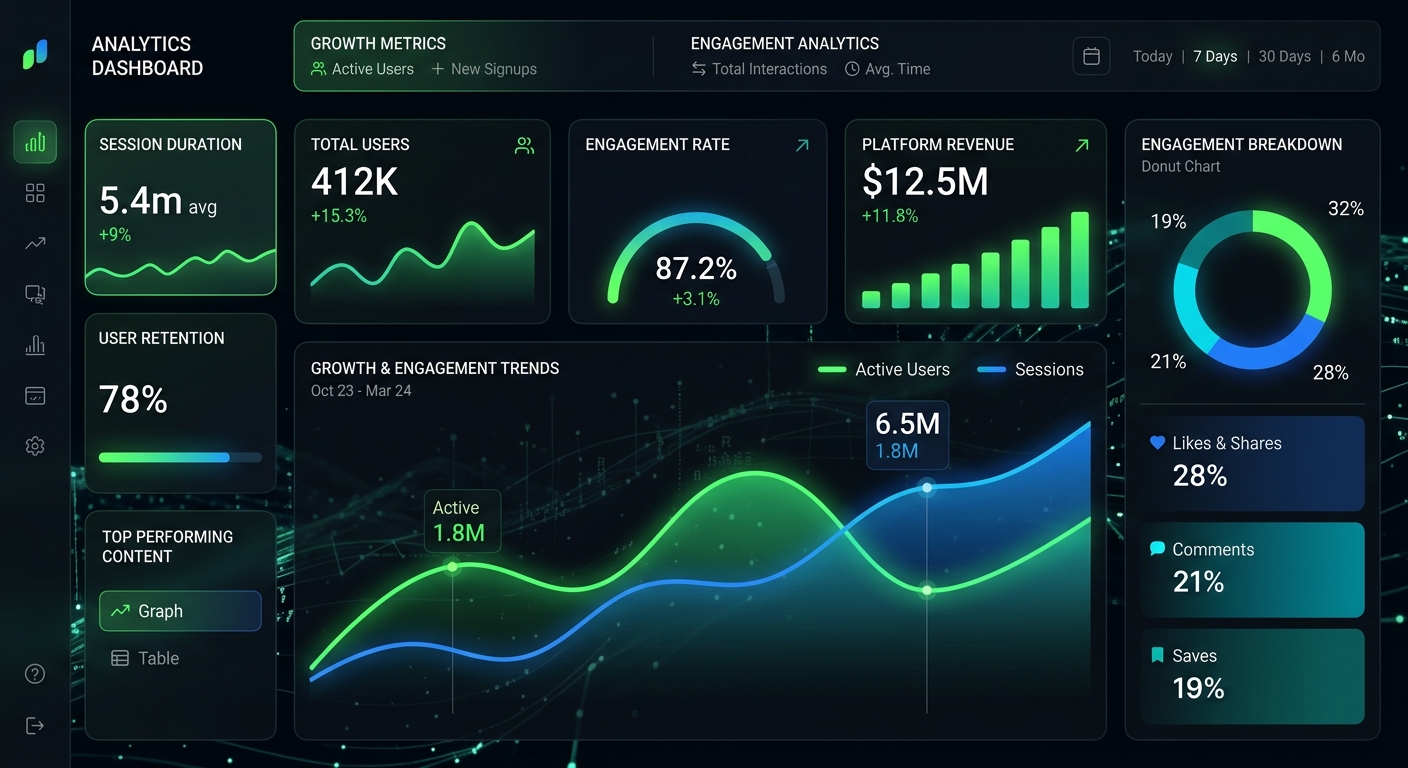The height and width of the screenshot is (768, 1408).
Task: Select the bar chart analytics icon in sidebar
Action: (34, 142)
